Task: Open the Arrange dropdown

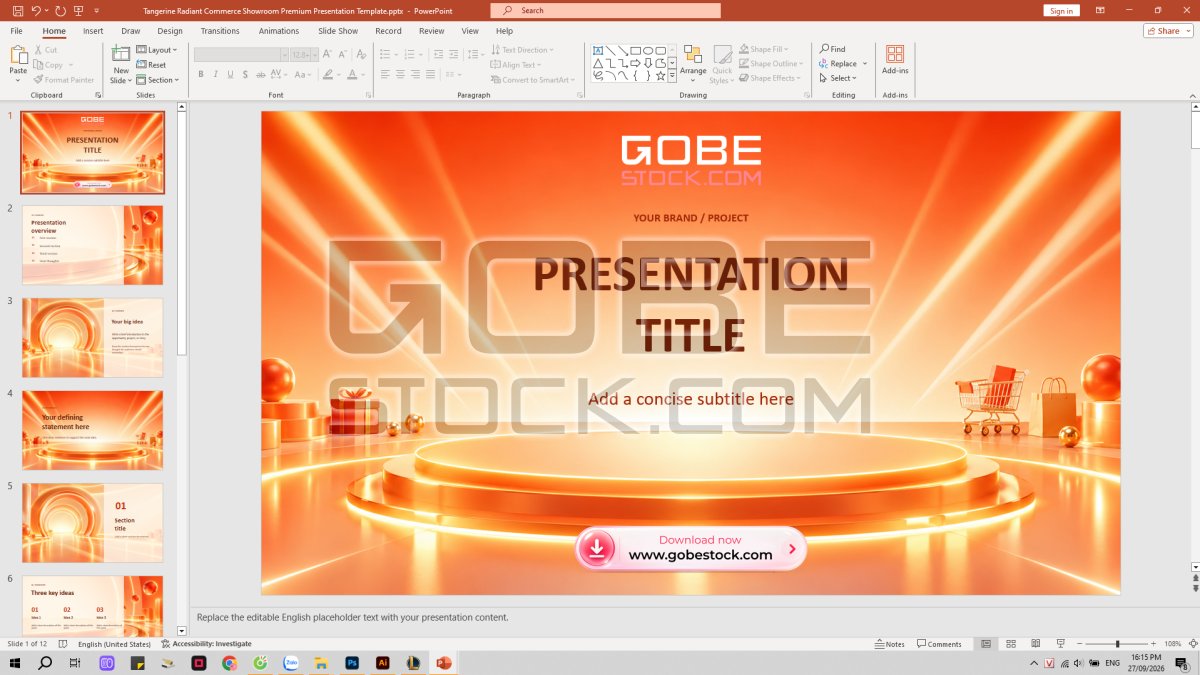Action: (693, 64)
